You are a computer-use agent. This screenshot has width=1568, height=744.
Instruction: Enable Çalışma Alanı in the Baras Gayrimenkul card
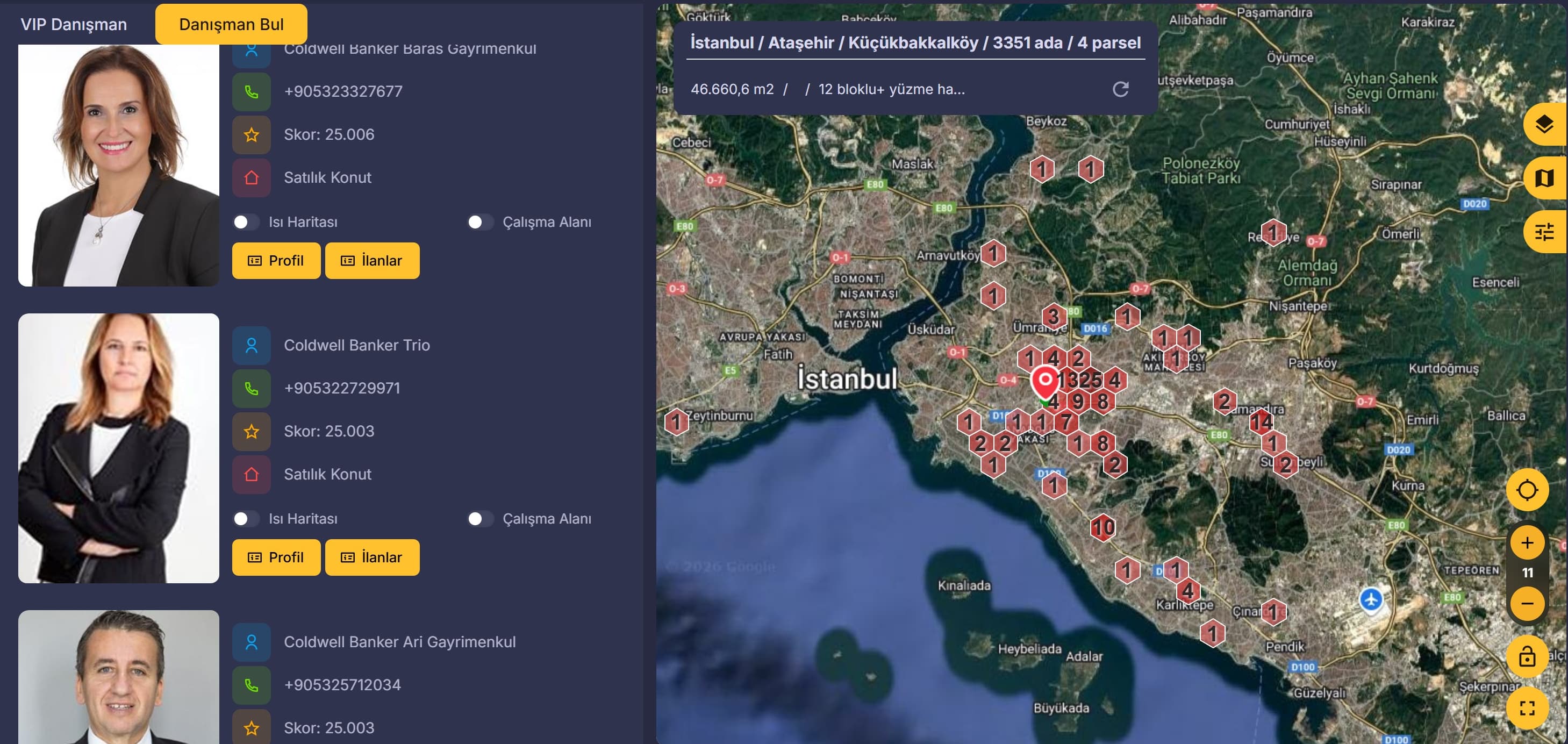click(x=479, y=222)
